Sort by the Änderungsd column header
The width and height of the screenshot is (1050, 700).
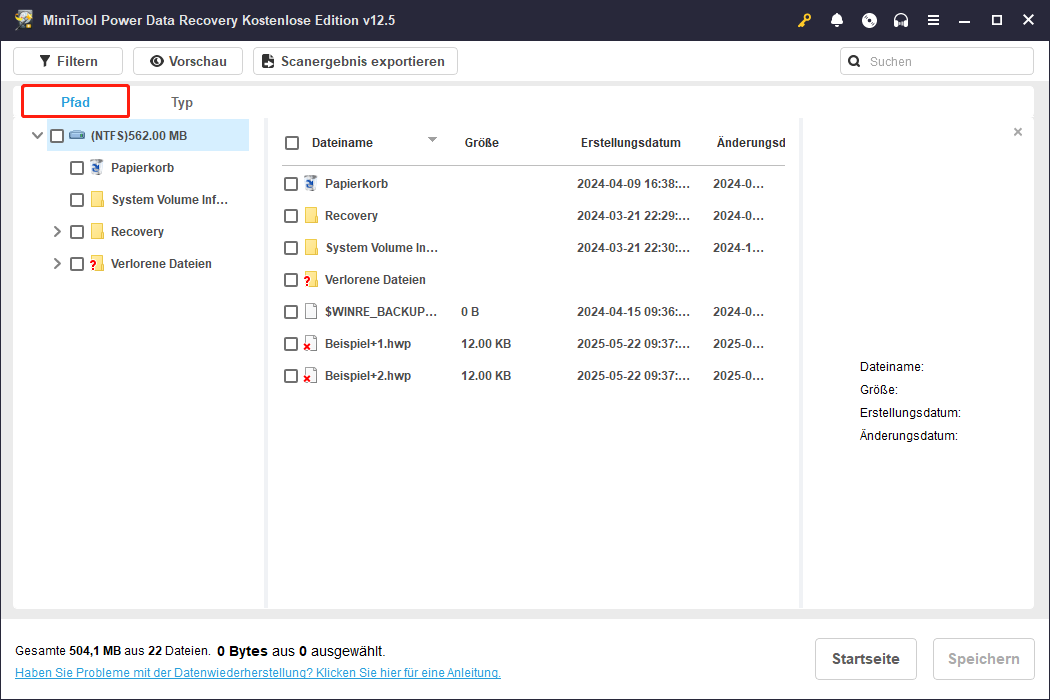click(751, 143)
